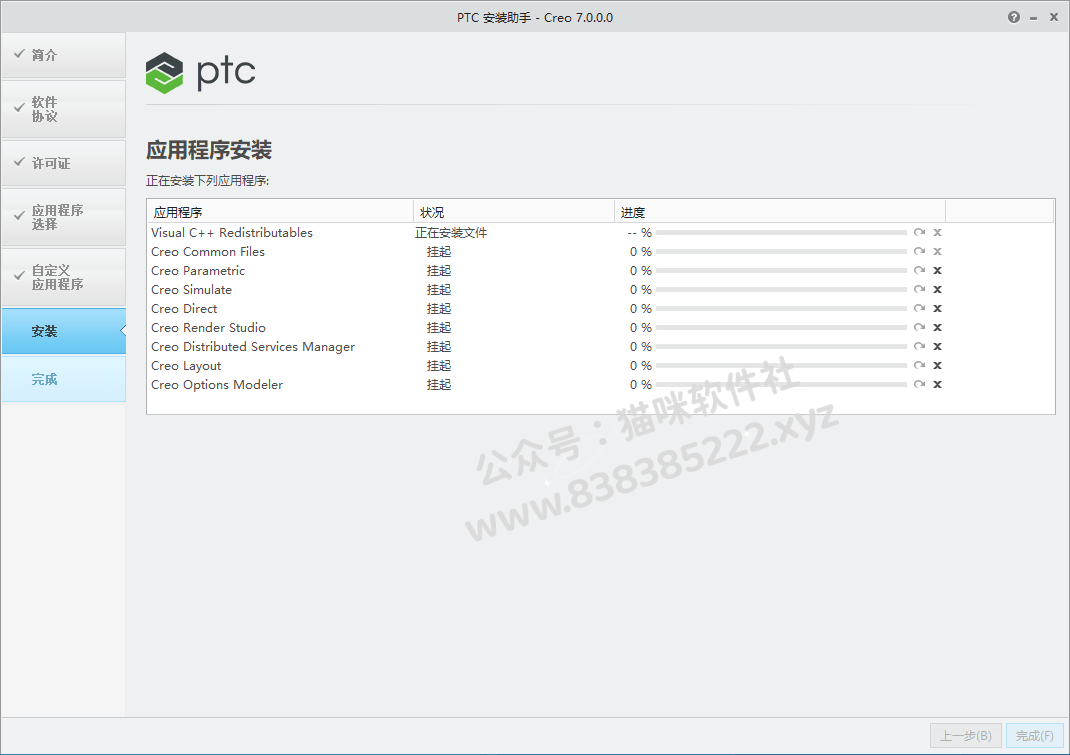Sort by 应用程序 column header
The image size is (1070, 755).
(280, 212)
